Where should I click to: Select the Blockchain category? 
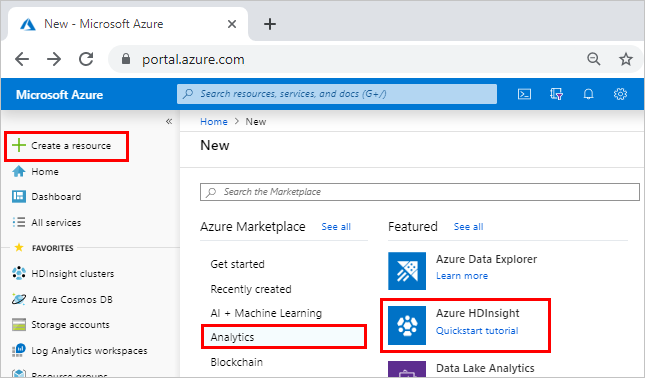[x=237, y=362]
